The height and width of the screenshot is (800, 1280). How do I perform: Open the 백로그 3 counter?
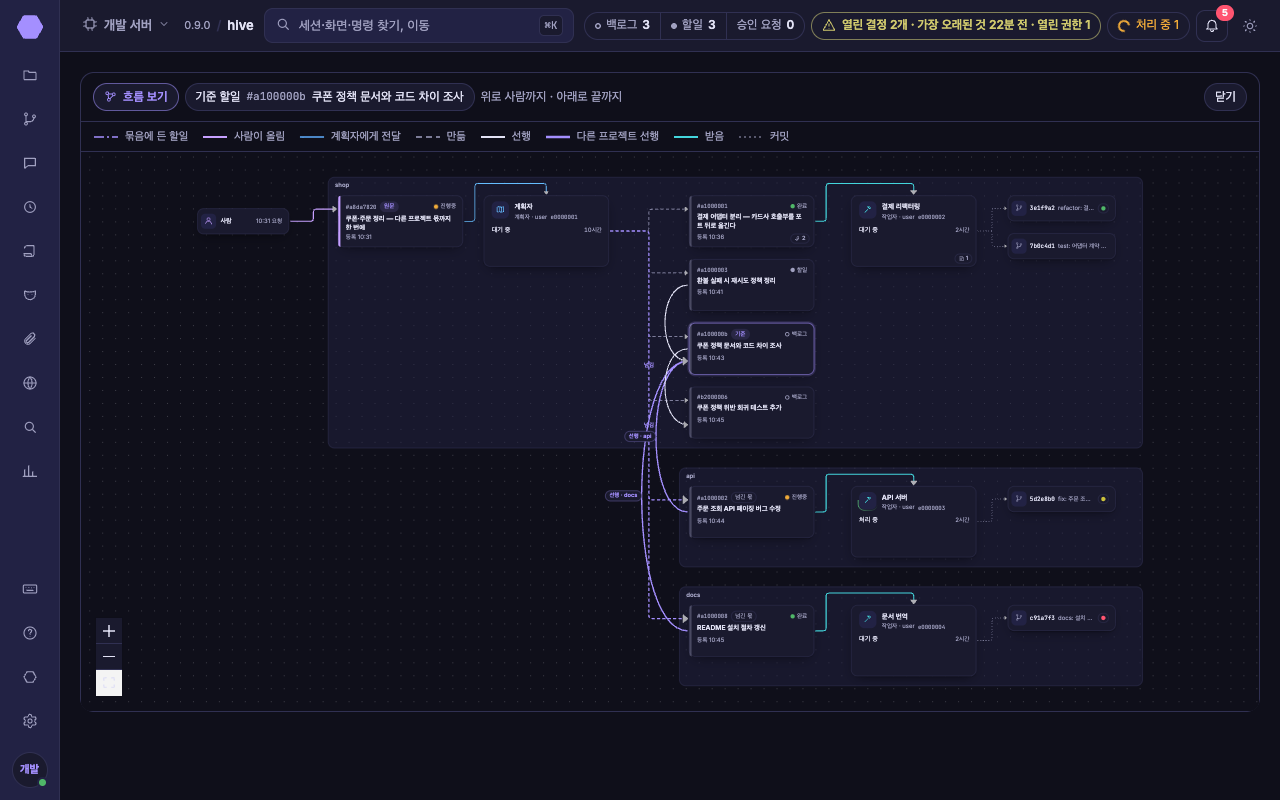[x=622, y=25]
